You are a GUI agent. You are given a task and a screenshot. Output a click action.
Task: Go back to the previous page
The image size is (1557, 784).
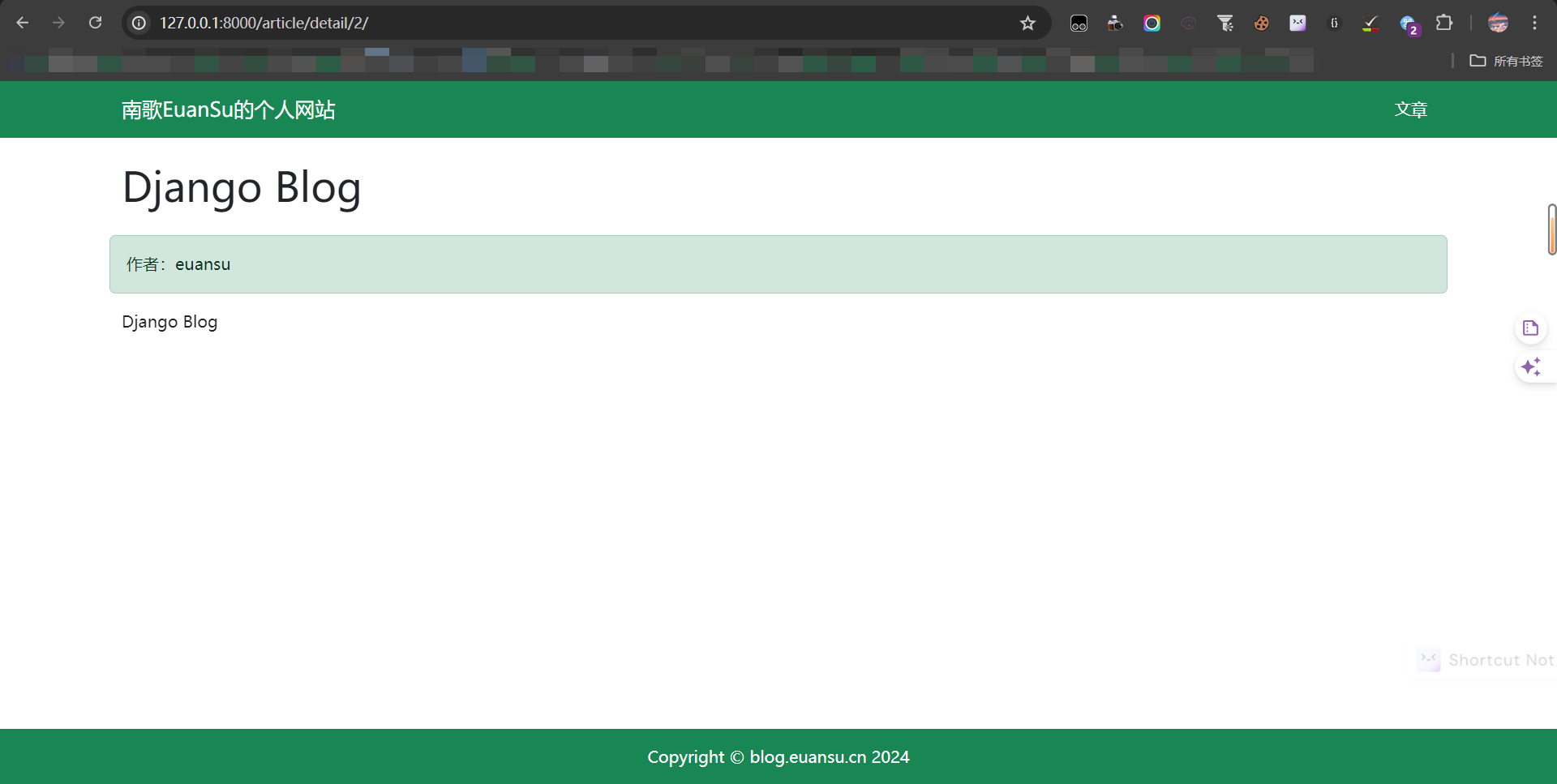[23, 23]
